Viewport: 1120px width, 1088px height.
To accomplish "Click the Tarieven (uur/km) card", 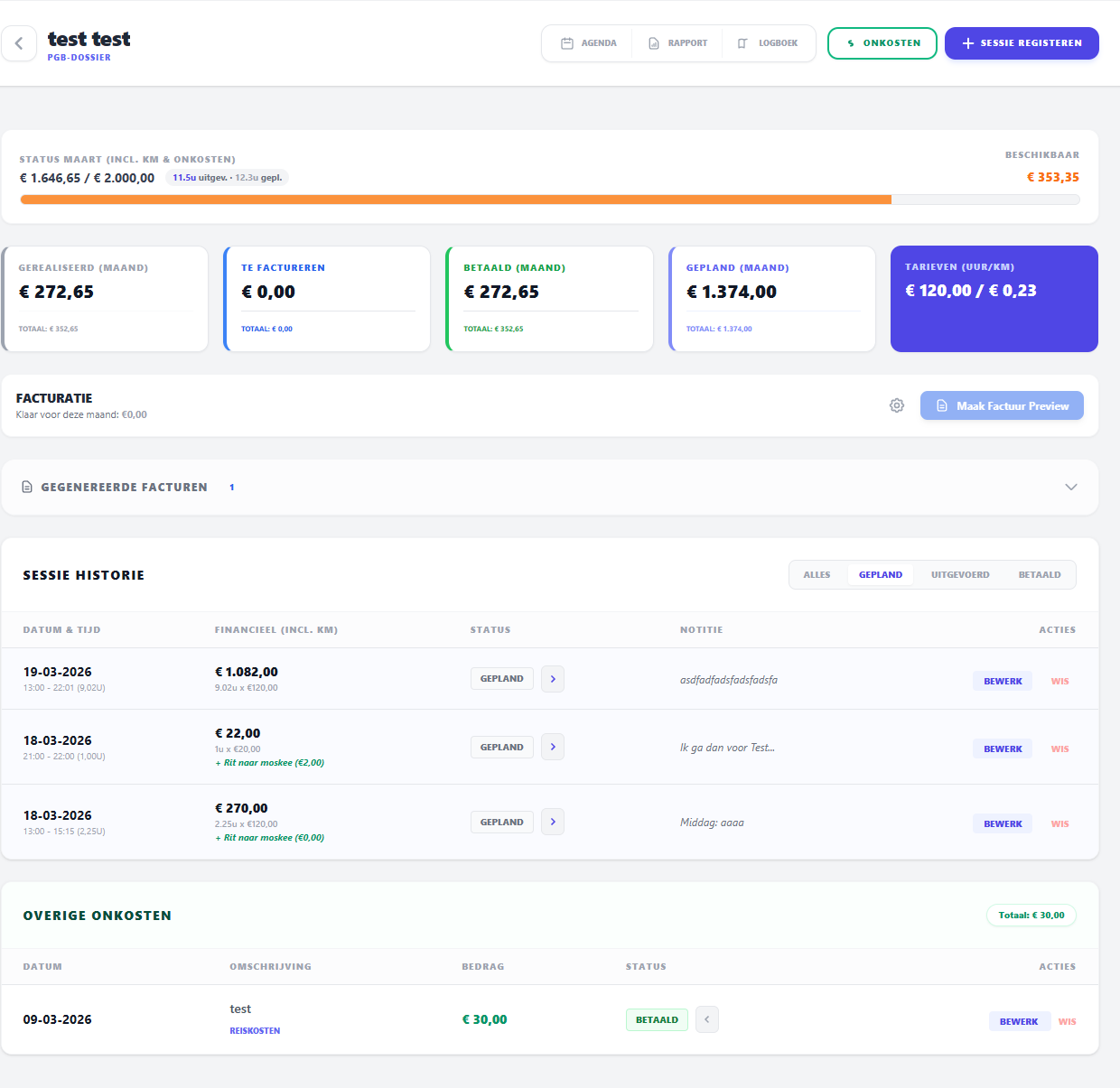I will 994,299.
